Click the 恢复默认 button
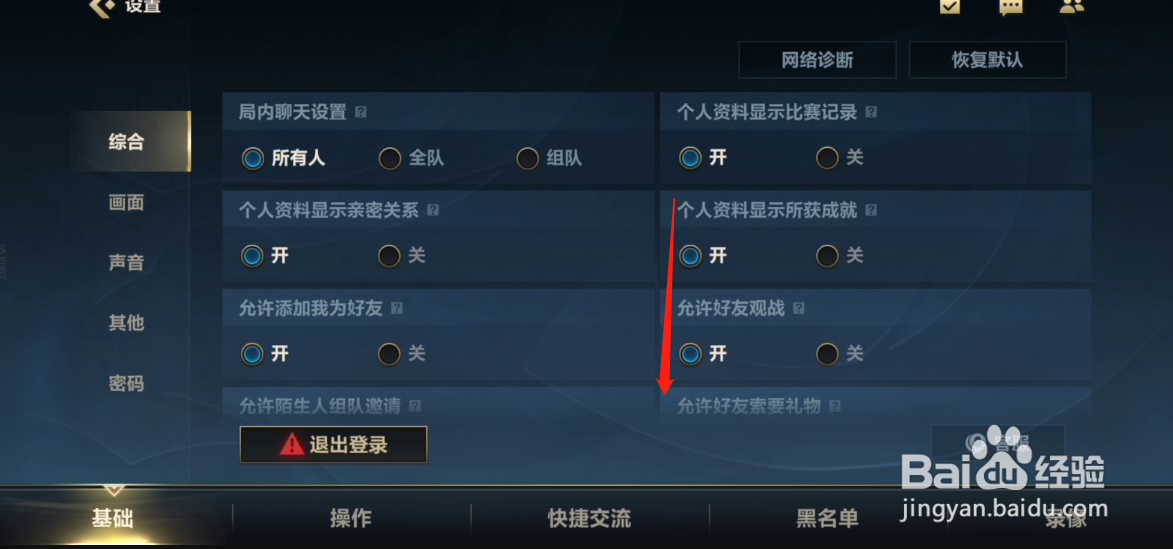The height and width of the screenshot is (549, 1173). click(x=987, y=60)
